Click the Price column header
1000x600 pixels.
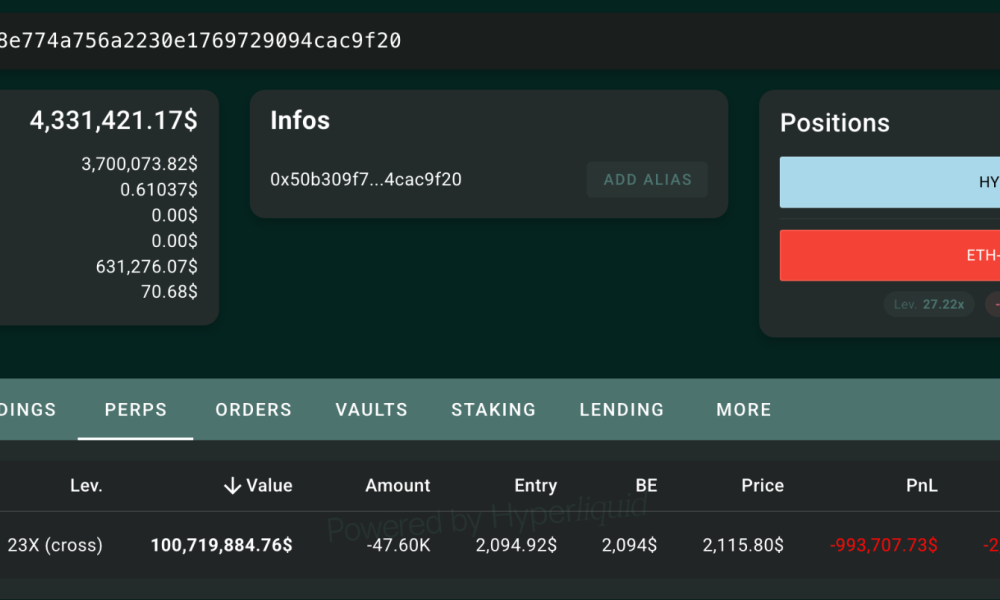pyautogui.click(x=762, y=486)
